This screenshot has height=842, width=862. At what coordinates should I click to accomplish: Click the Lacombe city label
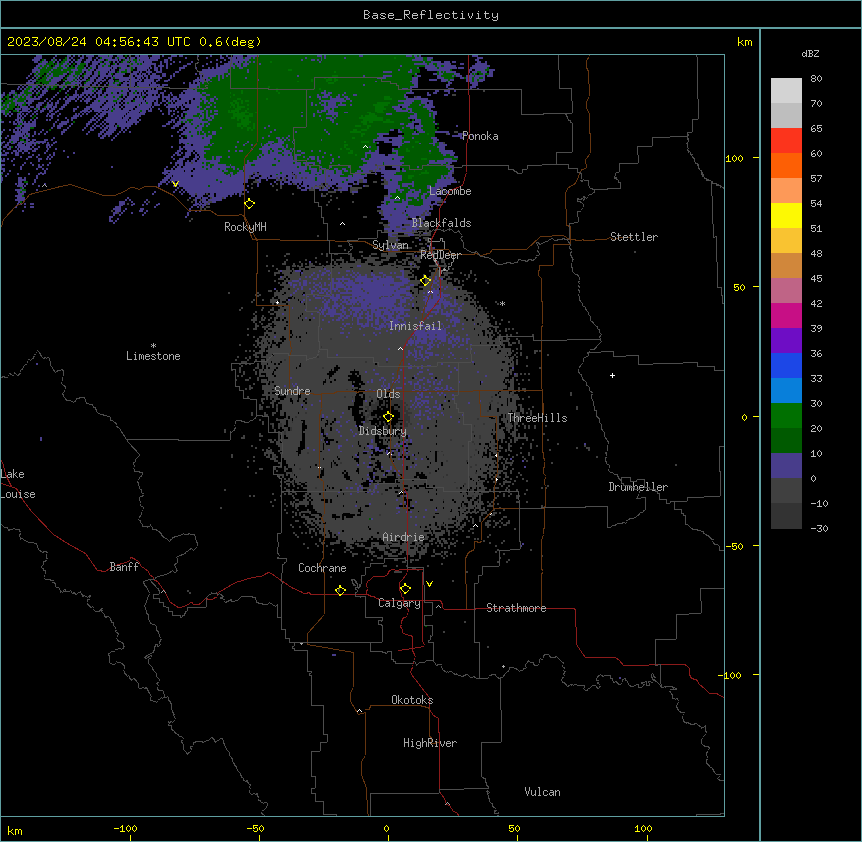click(450, 191)
